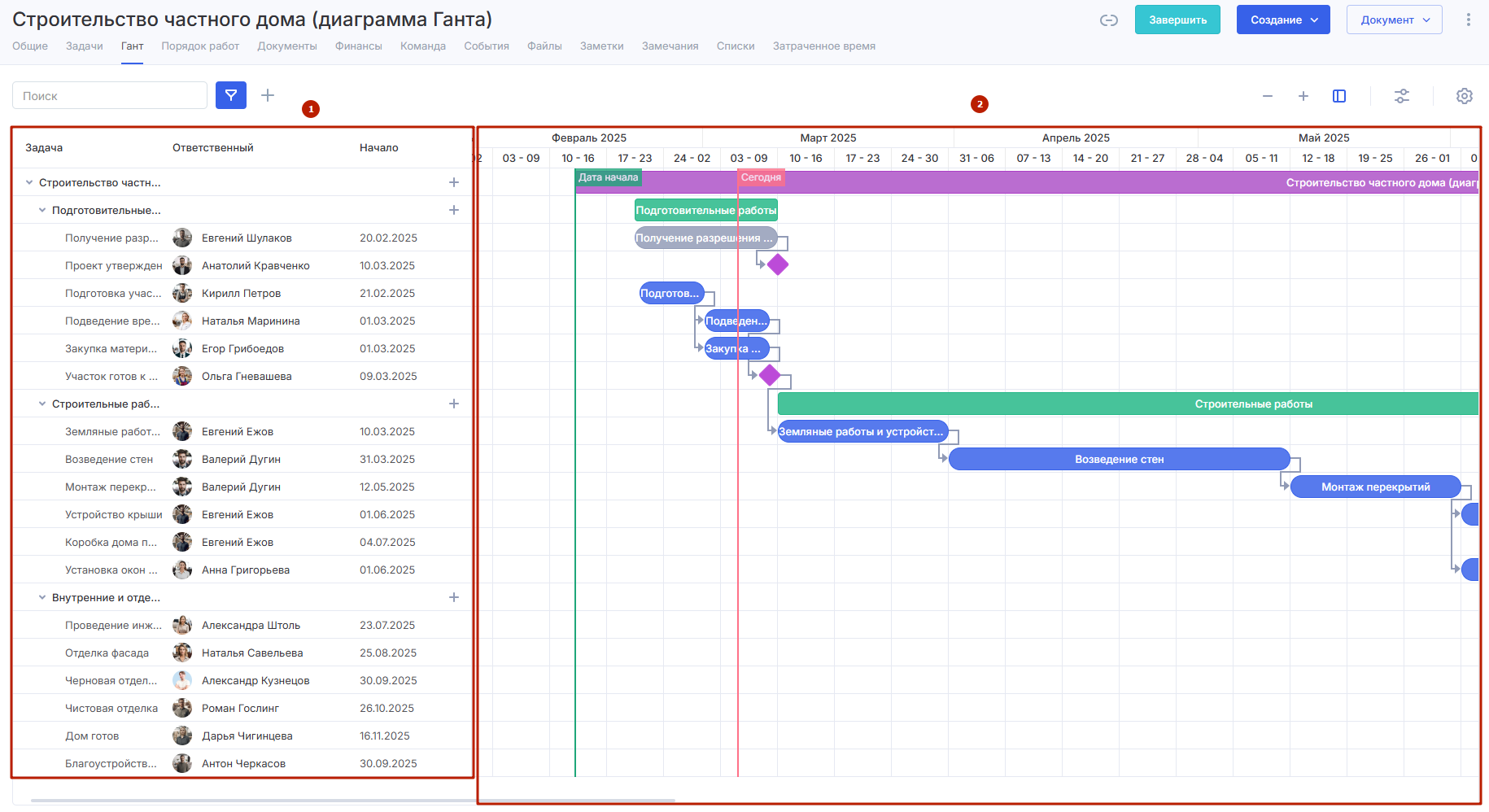Zoom out the Gantt with minus icon

point(1268,96)
